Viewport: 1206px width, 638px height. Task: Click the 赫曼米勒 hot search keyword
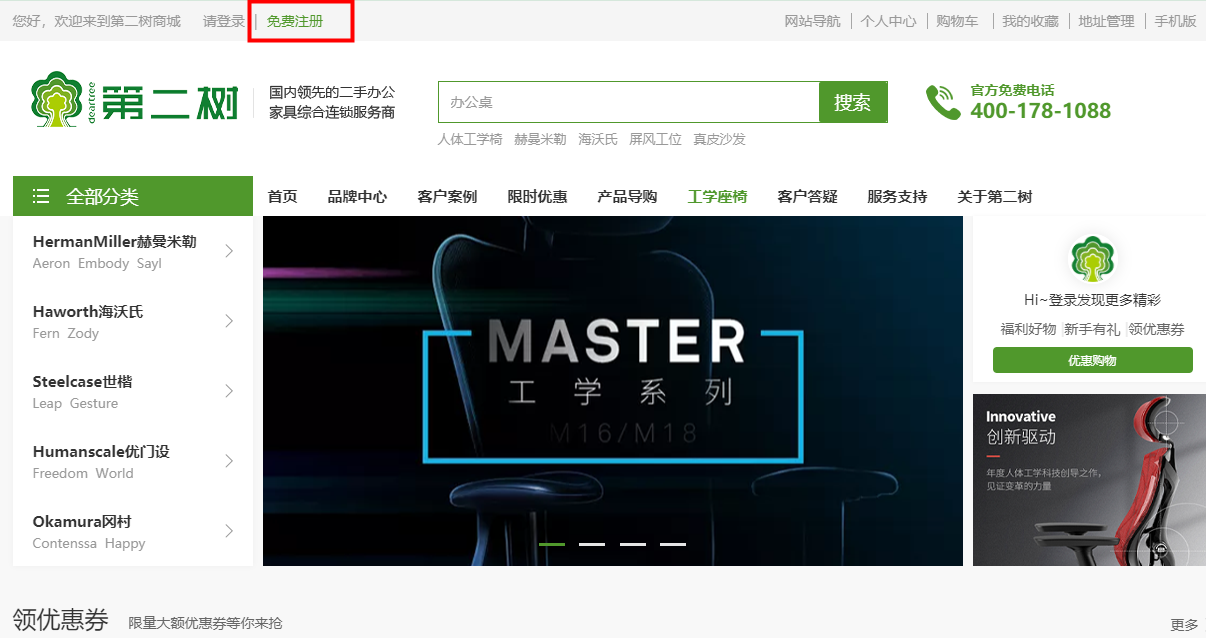coord(540,140)
